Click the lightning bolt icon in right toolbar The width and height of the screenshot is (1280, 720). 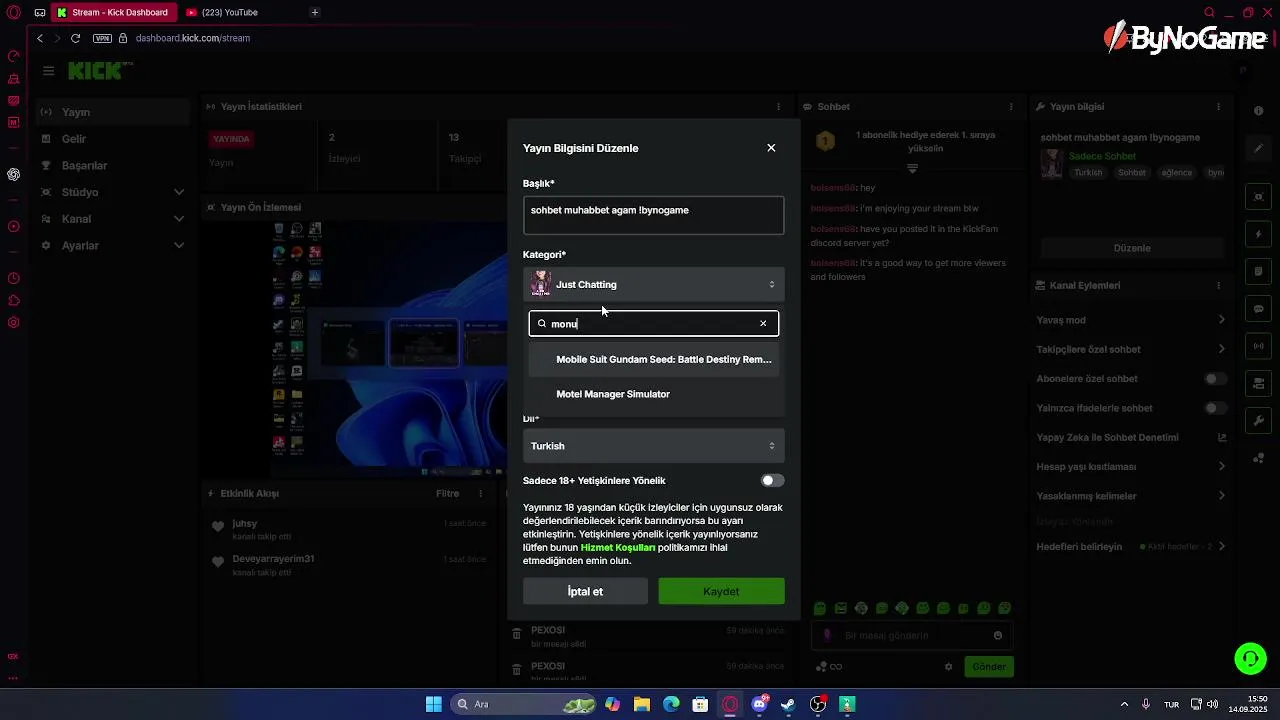click(1259, 235)
